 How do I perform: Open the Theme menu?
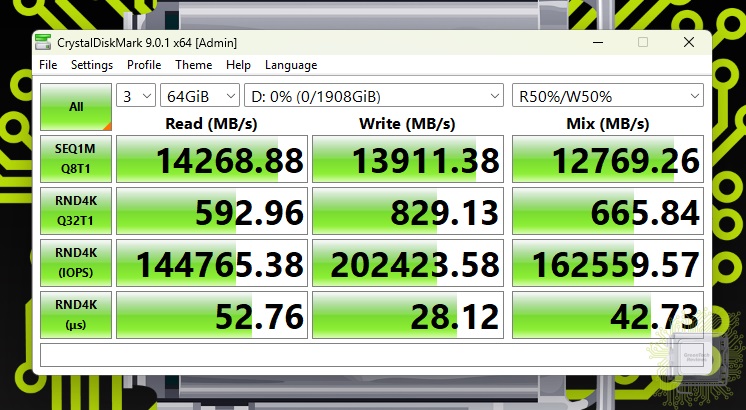pos(193,65)
